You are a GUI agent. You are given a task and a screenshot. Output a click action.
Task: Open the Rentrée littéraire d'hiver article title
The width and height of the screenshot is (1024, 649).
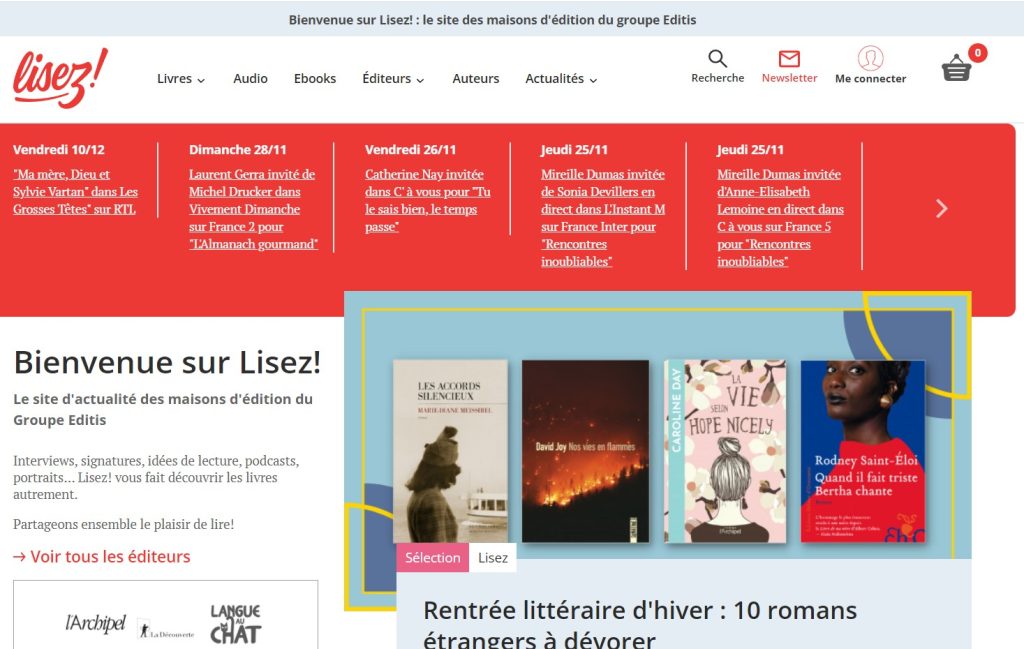point(640,624)
